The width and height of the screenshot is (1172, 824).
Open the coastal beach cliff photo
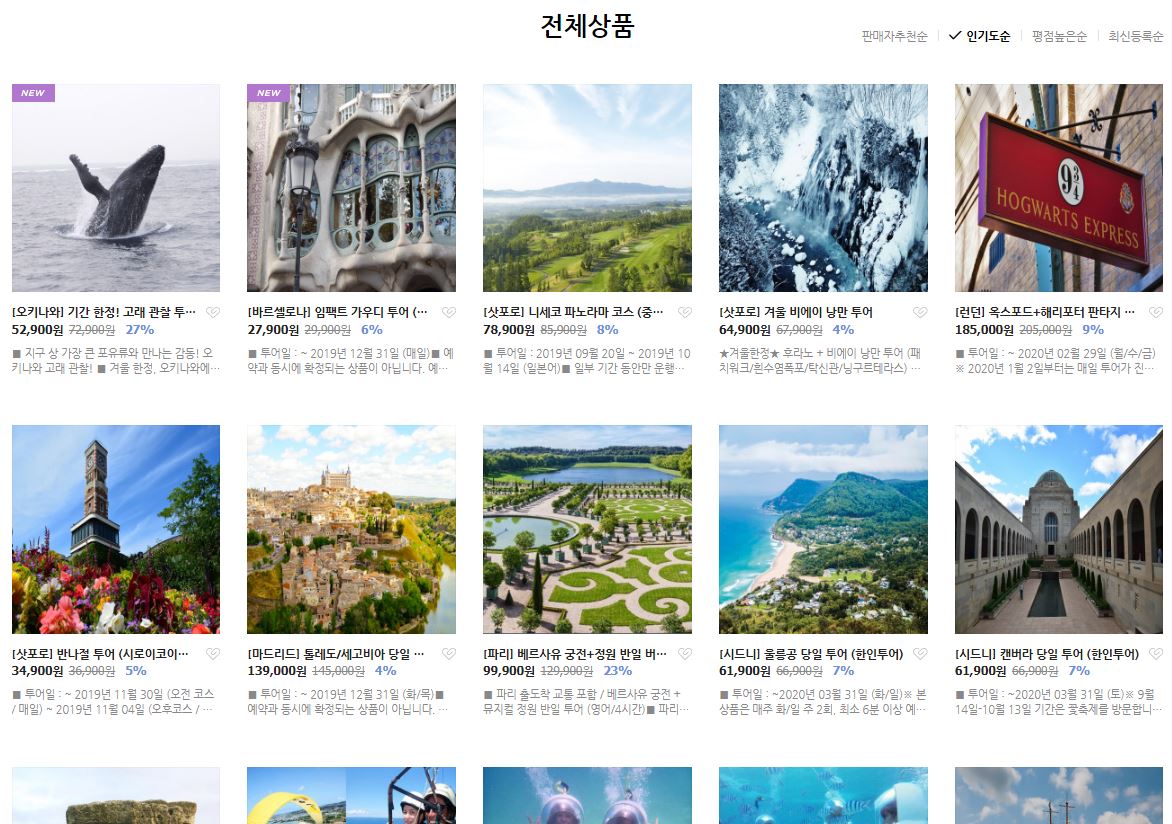pos(823,529)
